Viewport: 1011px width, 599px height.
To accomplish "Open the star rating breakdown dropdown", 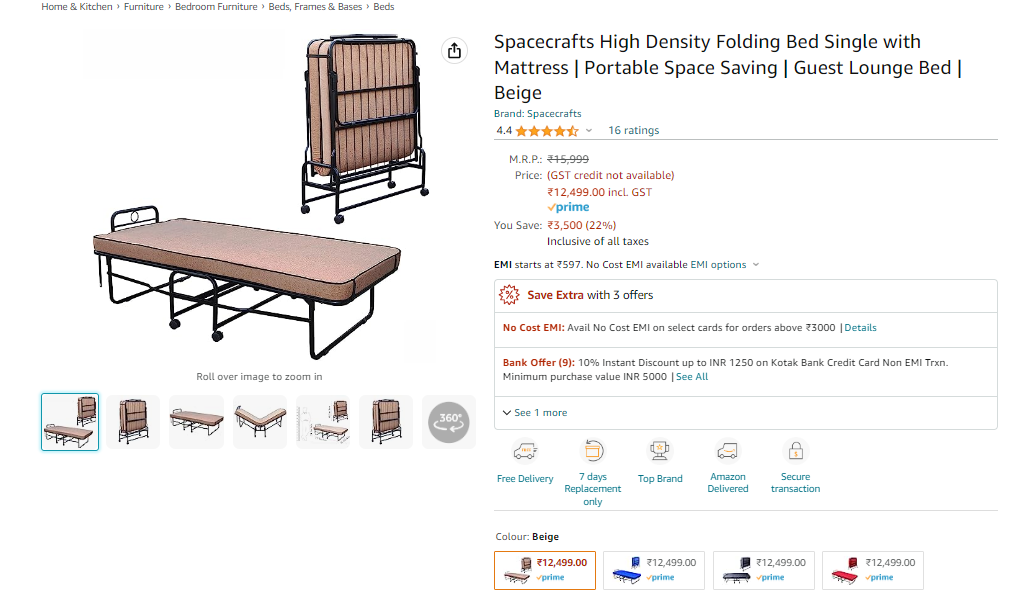I will pos(589,131).
